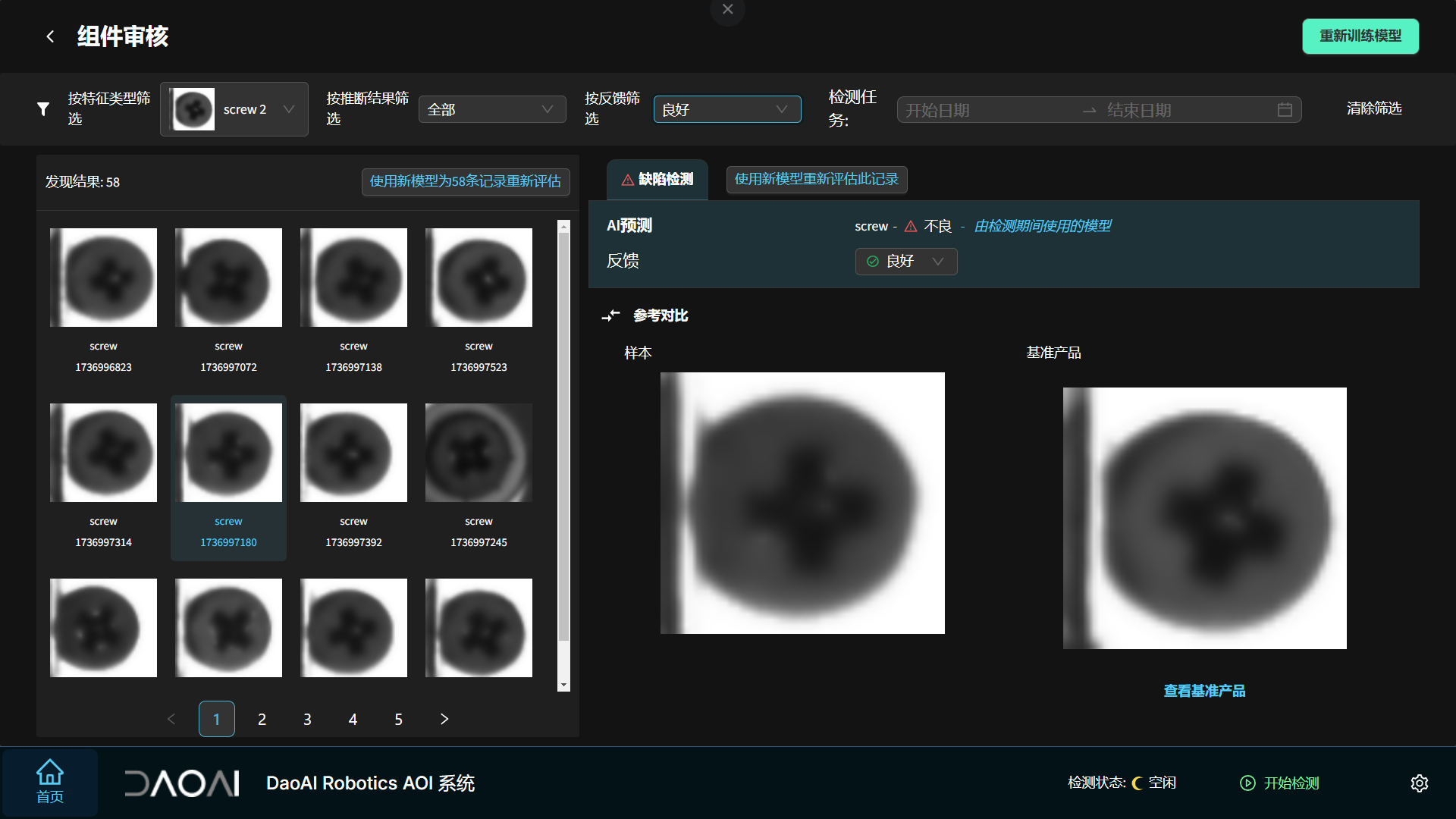
Task: Open the date range calendar icon
Action: 1285,110
